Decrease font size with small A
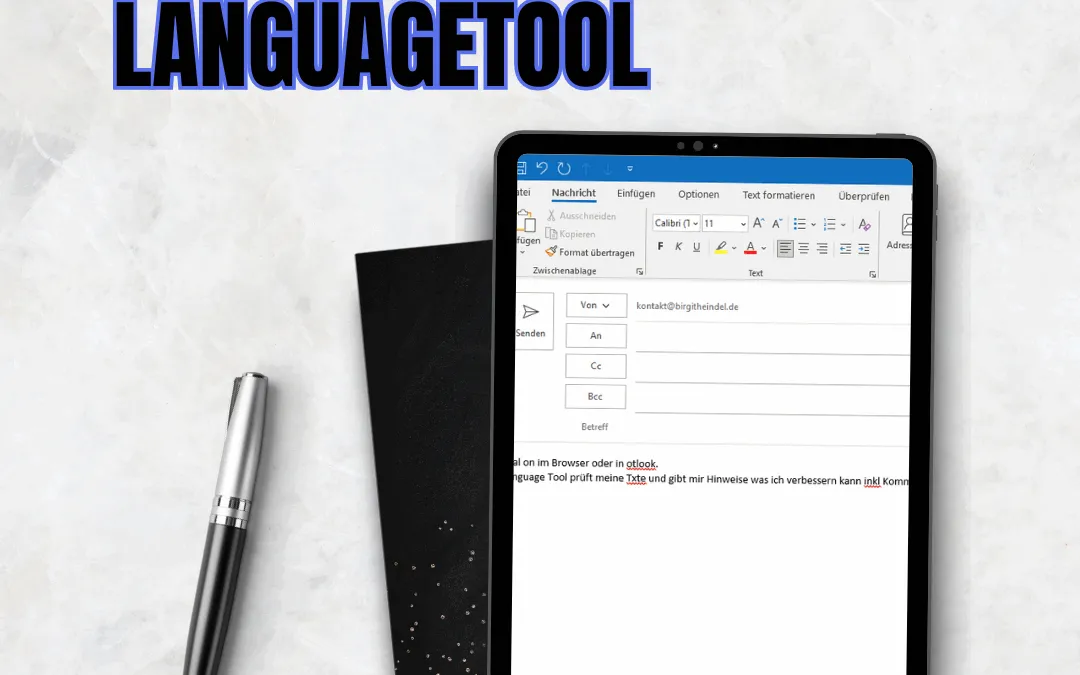 776,224
